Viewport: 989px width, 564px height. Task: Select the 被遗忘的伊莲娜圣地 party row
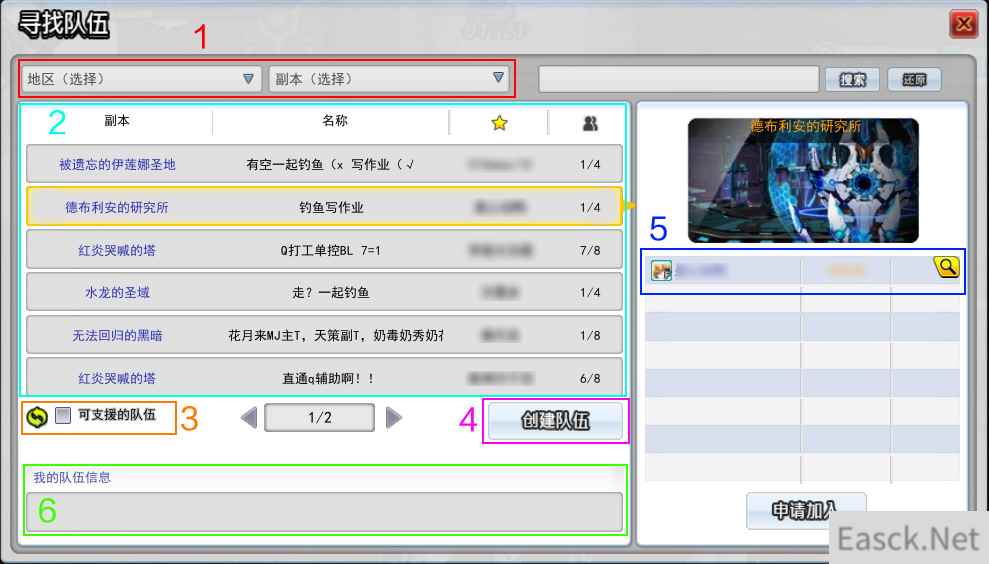324,164
